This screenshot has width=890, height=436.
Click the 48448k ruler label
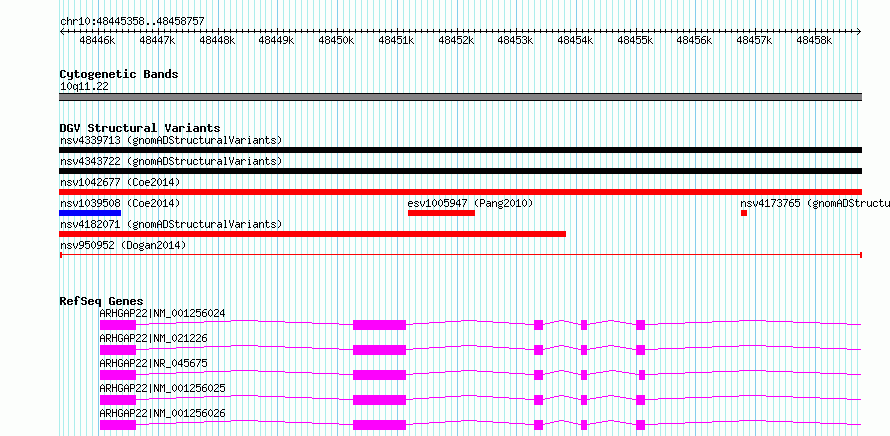coord(217,40)
